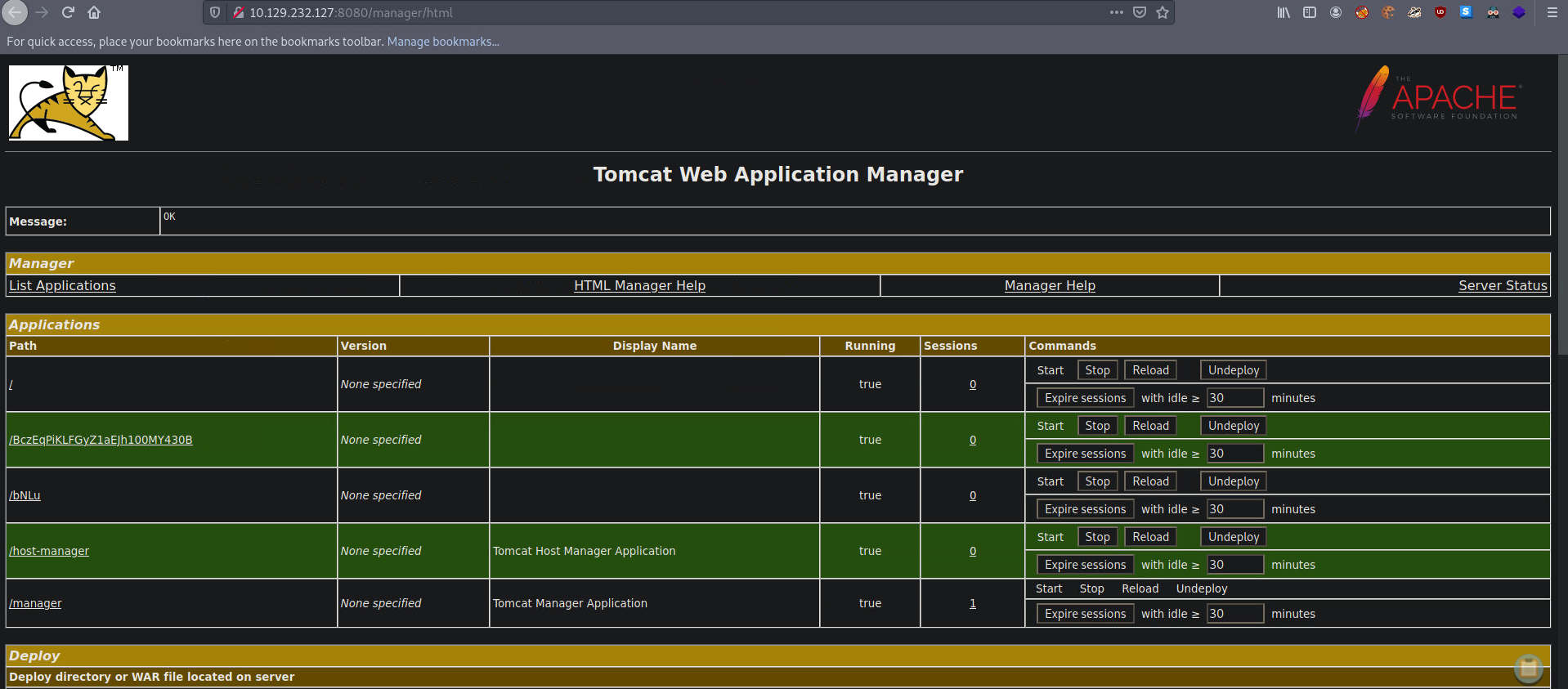Open the /manager application link

pos(35,603)
